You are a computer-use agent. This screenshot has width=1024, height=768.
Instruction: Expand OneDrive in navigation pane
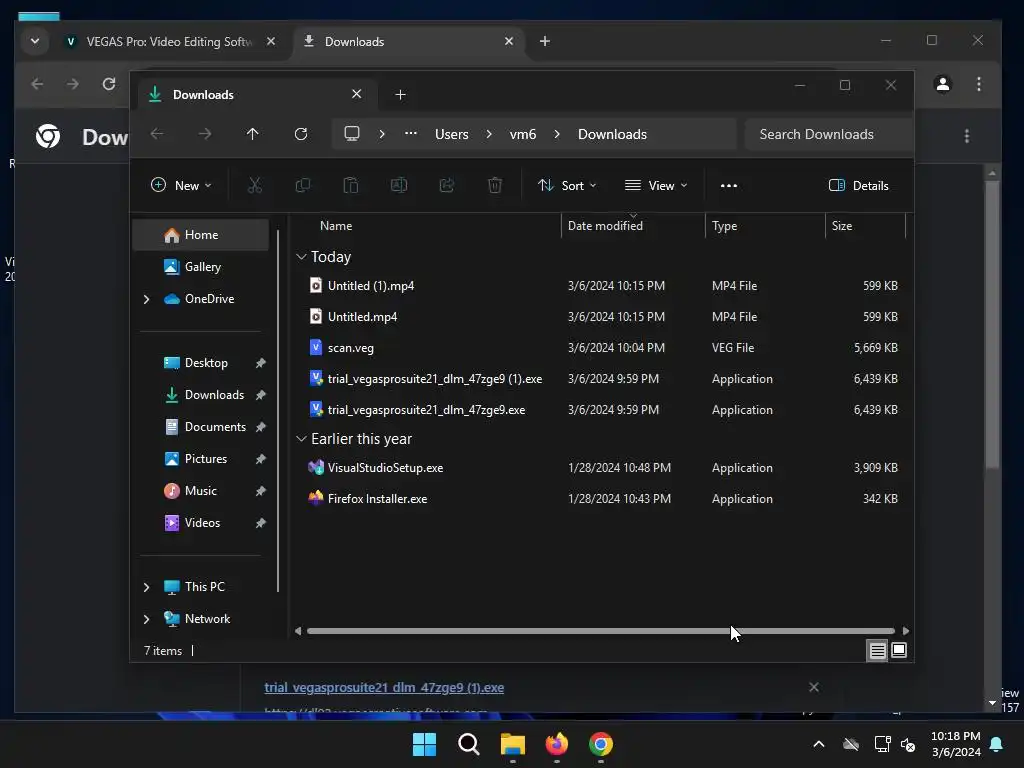(146, 299)
